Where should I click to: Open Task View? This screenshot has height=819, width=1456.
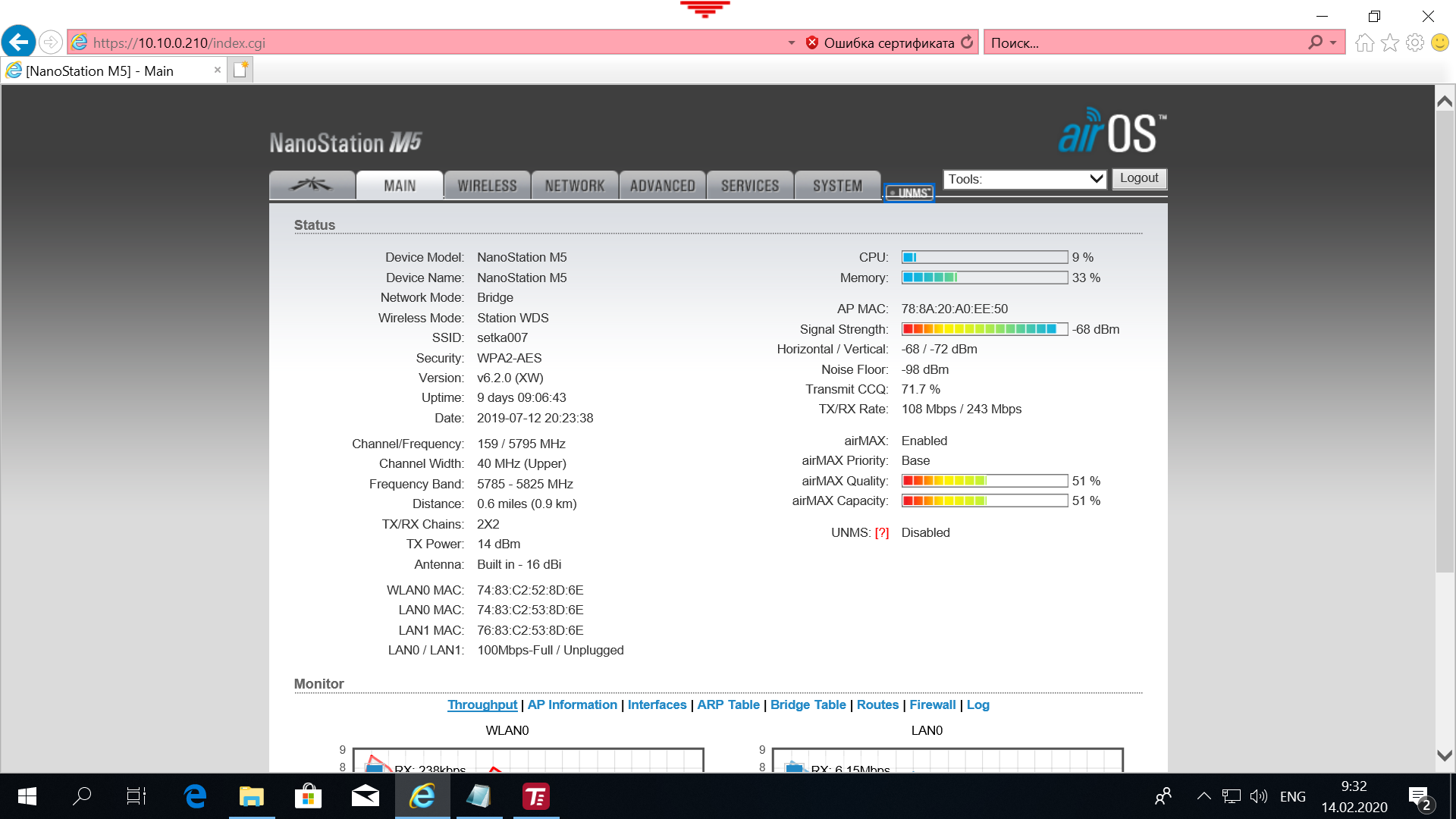(x=136, y=796)
